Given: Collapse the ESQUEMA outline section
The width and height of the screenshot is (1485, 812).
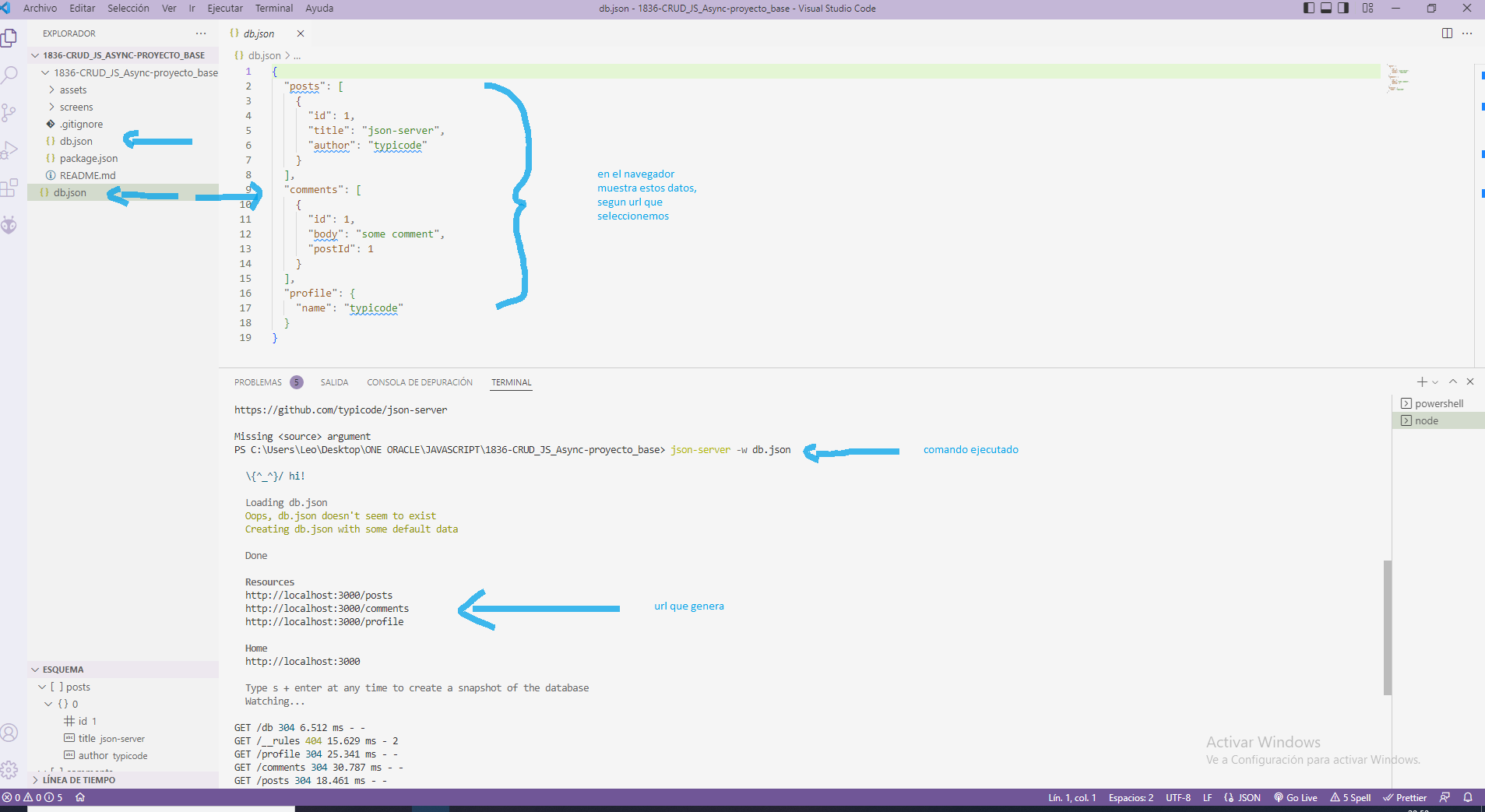Looking at the screenshot, I should 123,670.
